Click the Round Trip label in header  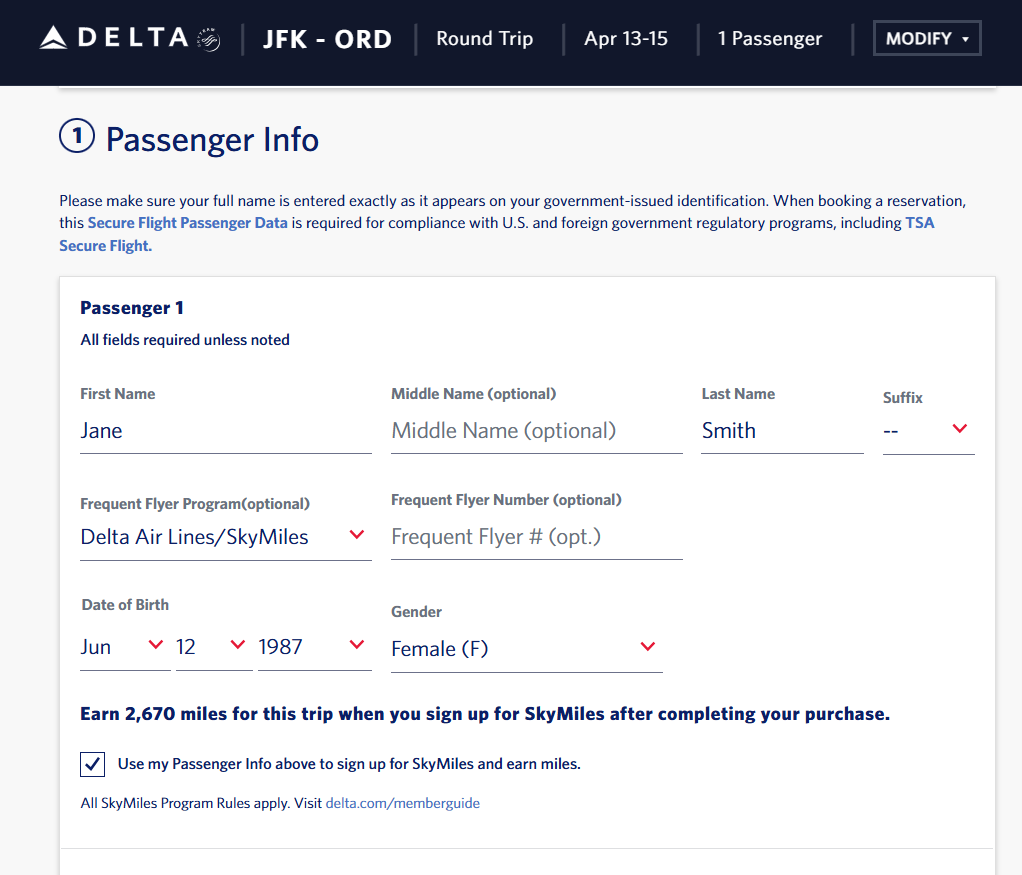click(485, 40)
